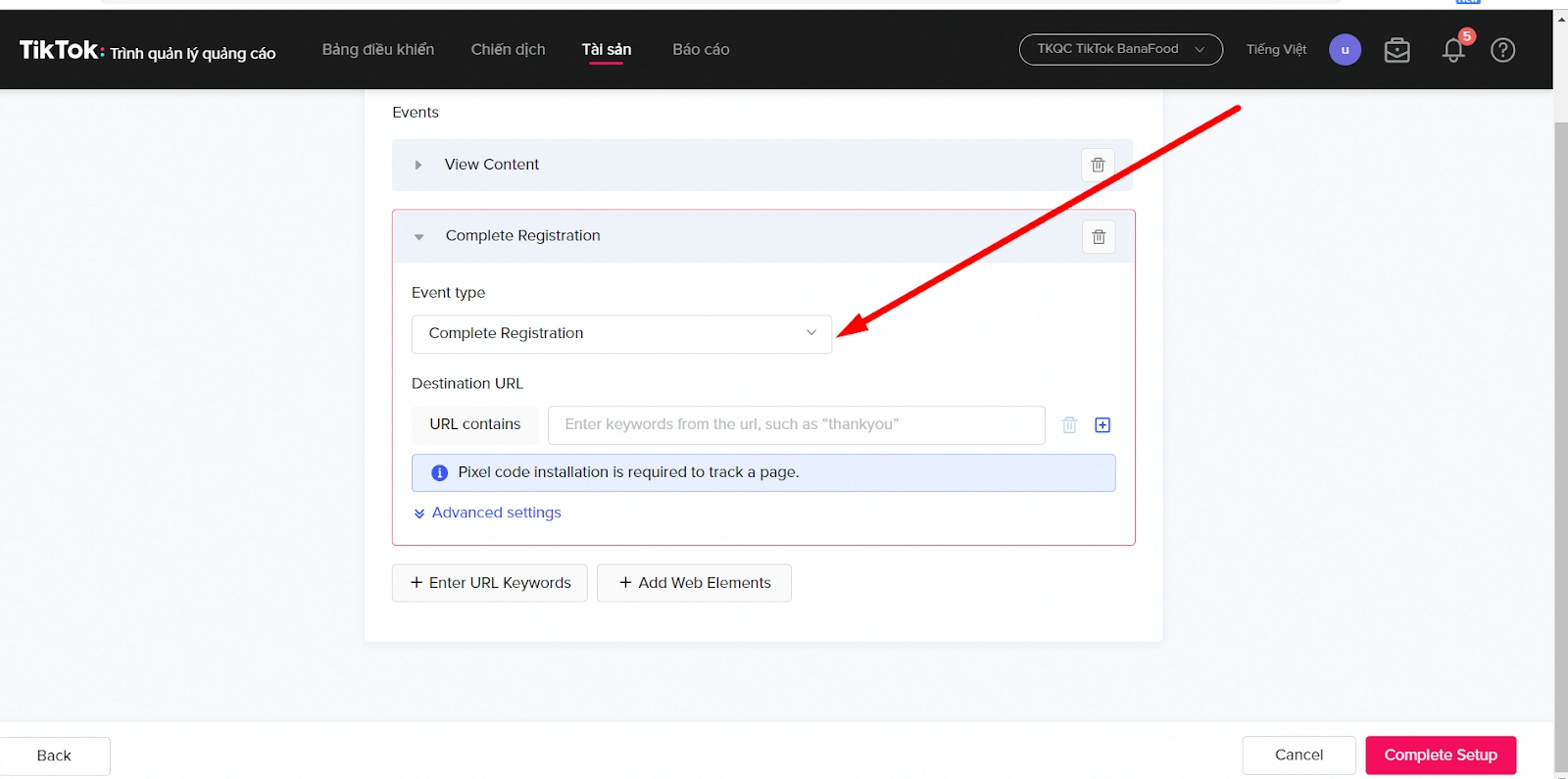Click the 'Destination URL' label
This screenshot has width=1568, height=779.
pyautogui.click(x=467, y=383)
